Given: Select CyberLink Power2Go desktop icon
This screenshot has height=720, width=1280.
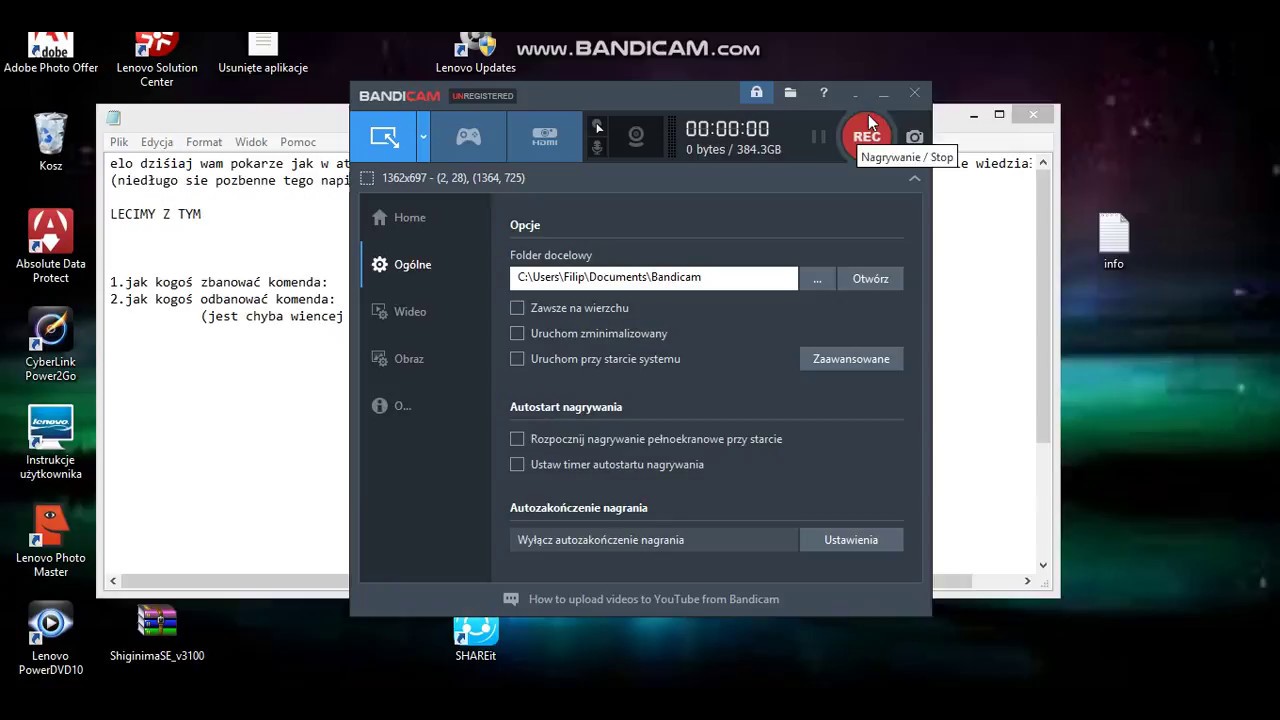Looking at the screenshot, I should 51,345.
